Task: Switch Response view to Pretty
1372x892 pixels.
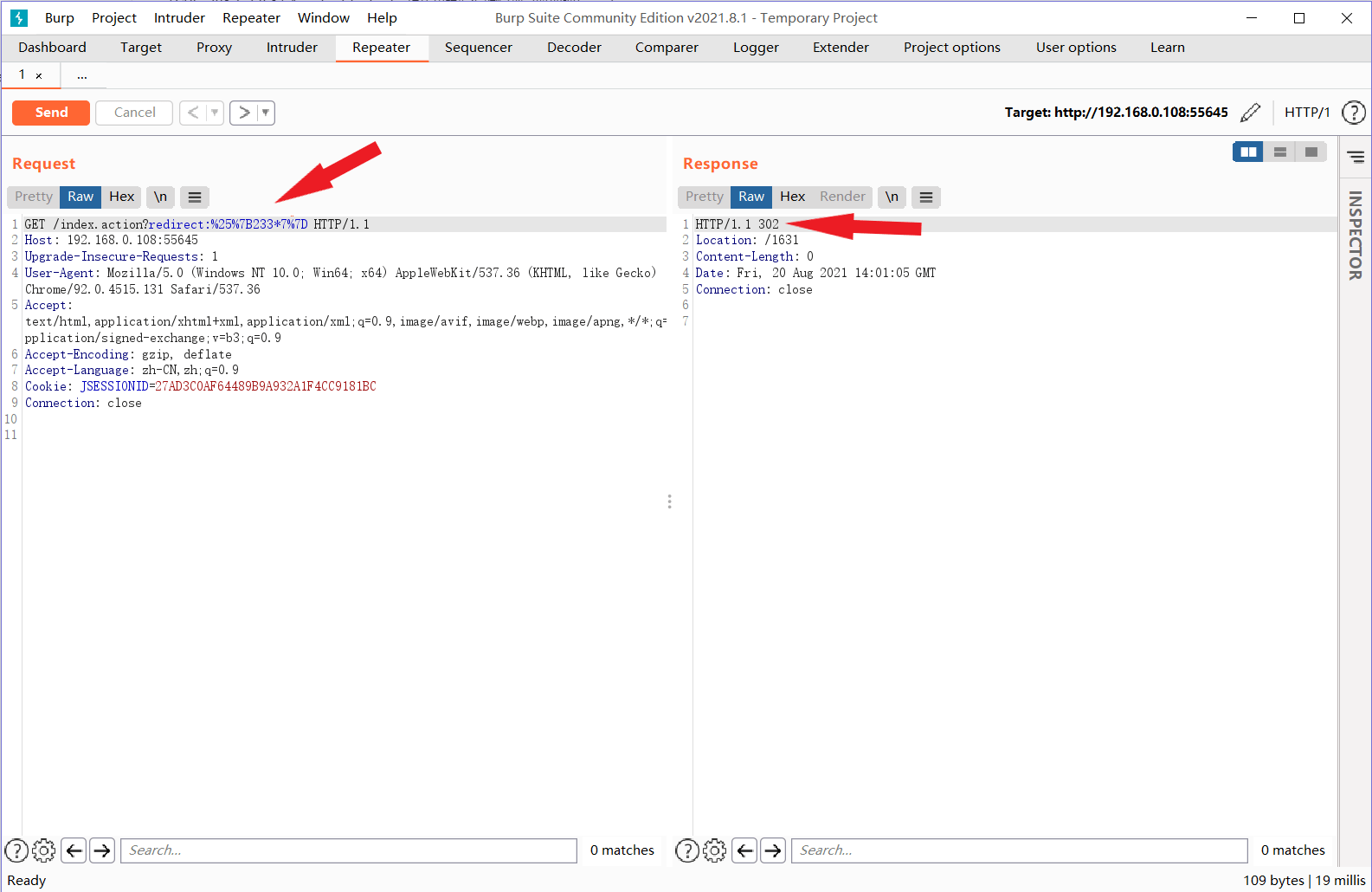Action: 705,197
